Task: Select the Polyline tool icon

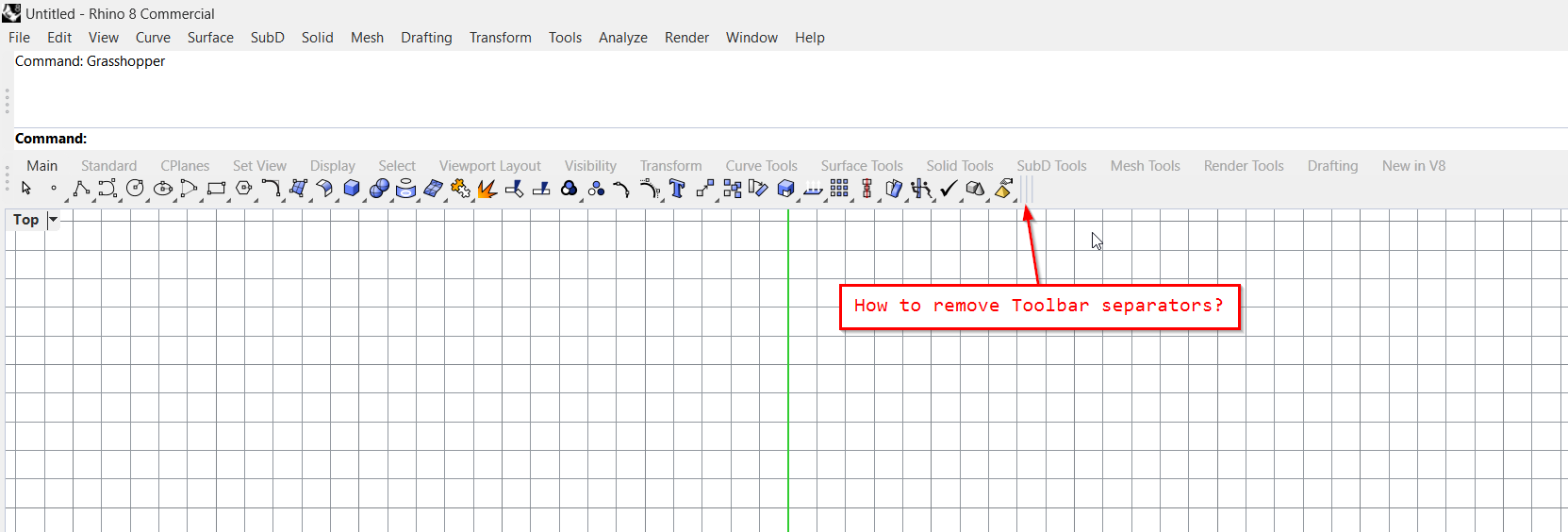Action: point(81,189)
